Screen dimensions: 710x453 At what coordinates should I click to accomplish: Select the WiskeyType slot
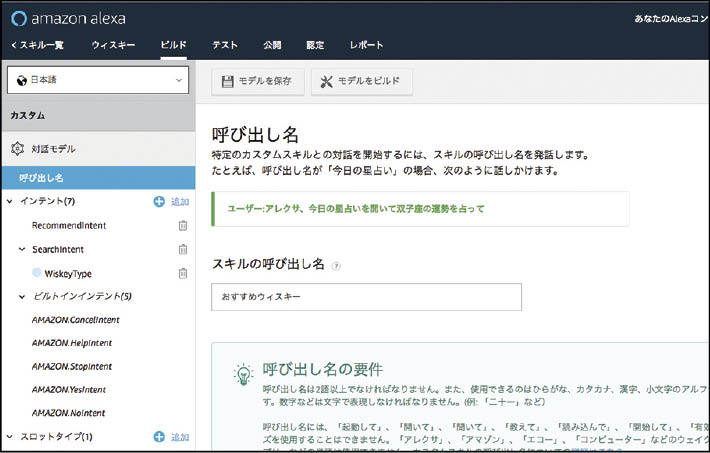click(x=68, y=274)
